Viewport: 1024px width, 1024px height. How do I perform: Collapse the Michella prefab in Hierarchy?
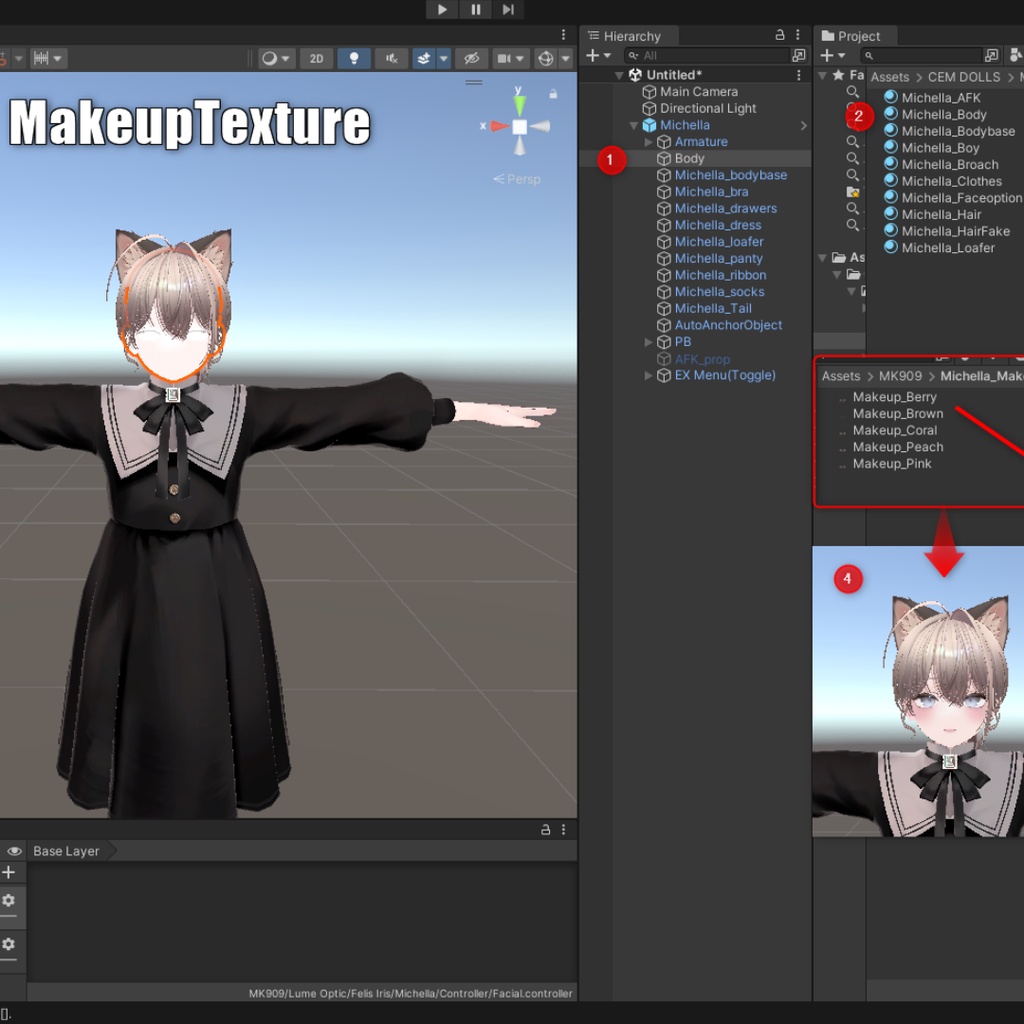point(633,125)
